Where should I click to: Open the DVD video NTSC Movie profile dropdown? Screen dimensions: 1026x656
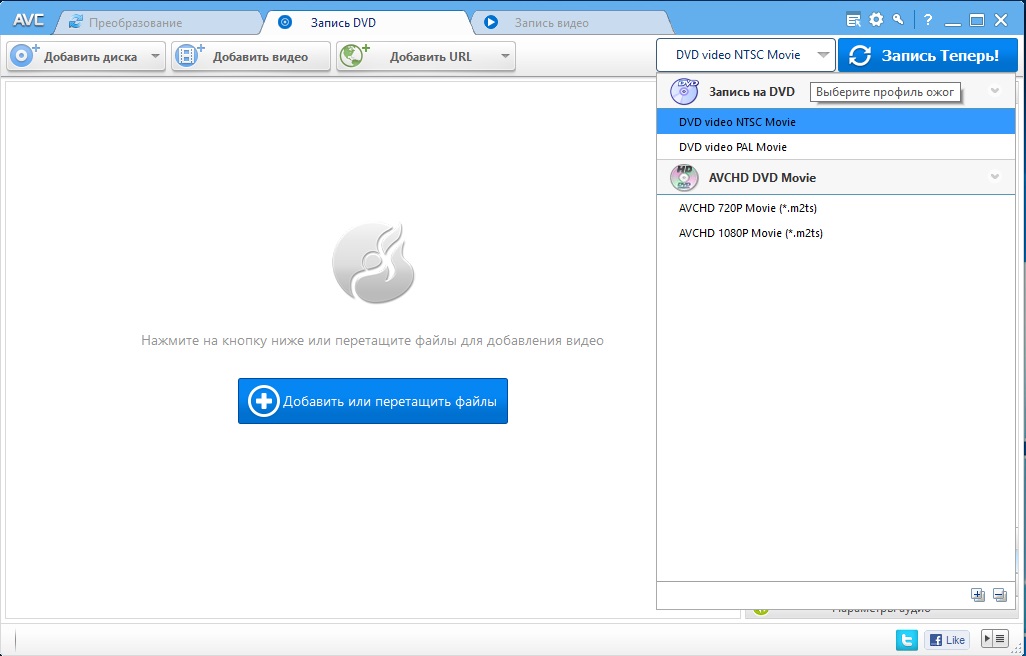tap(746, 55)
